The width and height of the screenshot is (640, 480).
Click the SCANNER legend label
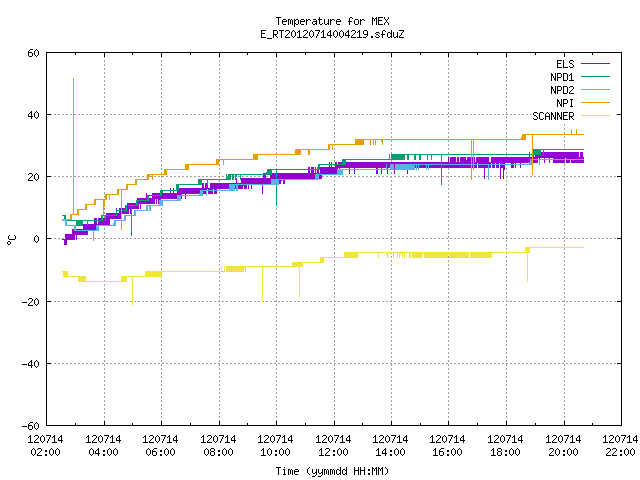(553, 116)
